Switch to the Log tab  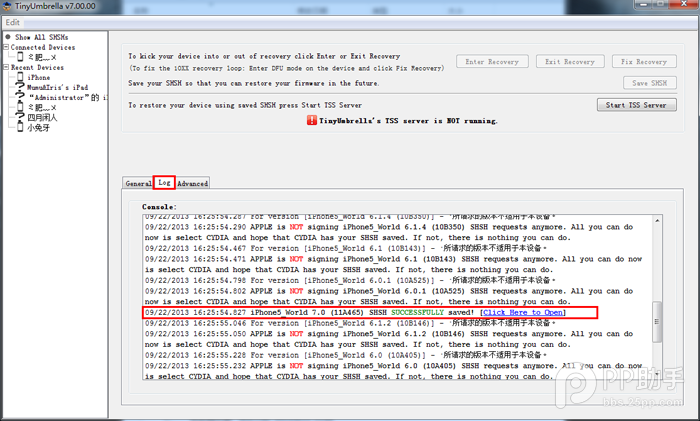[x=164, y=182]
